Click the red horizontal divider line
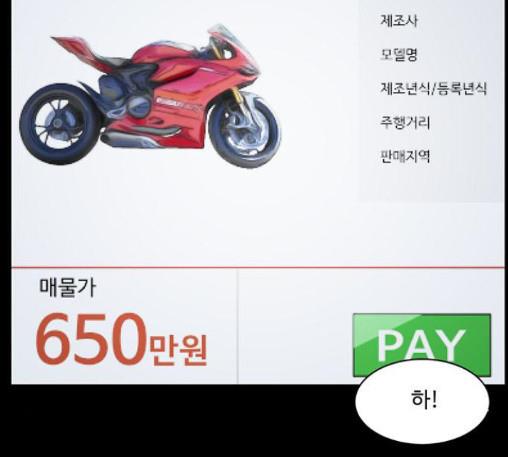Screen dimensions: 508x457 click(x=258, y=267)
